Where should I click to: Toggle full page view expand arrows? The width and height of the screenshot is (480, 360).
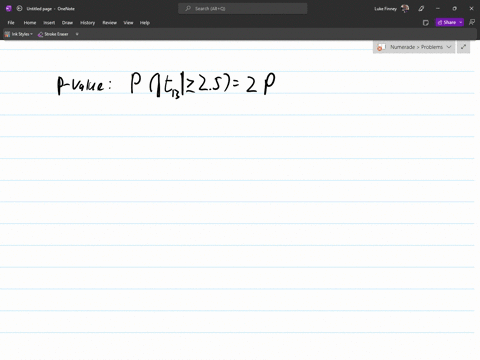point(463,47)
